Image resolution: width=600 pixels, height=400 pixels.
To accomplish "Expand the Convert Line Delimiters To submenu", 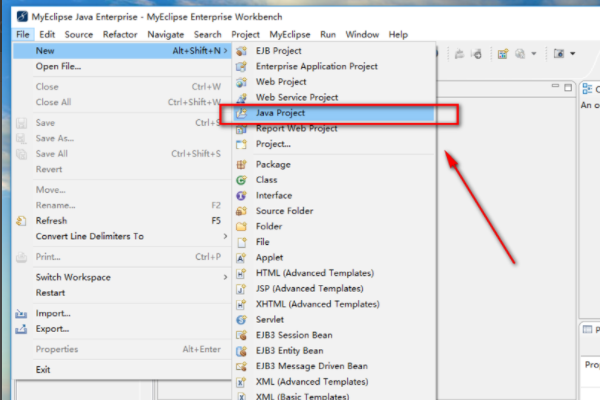I will tap(223, 236).
